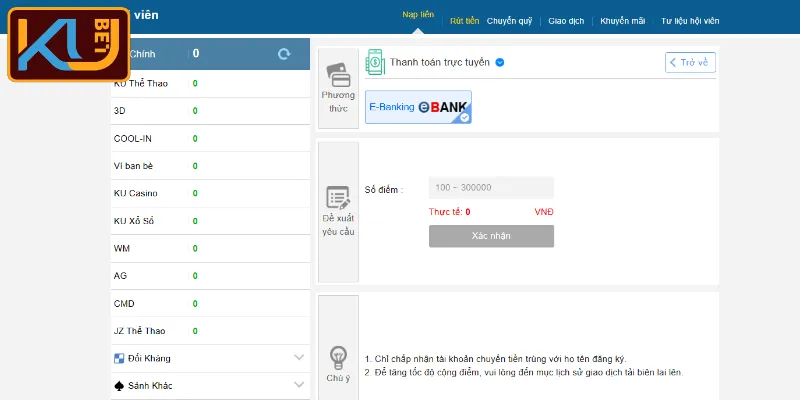Select the AG wallet row
This screenshot has height=400, width=800.
pyautogui.click(x=210, y=276)
